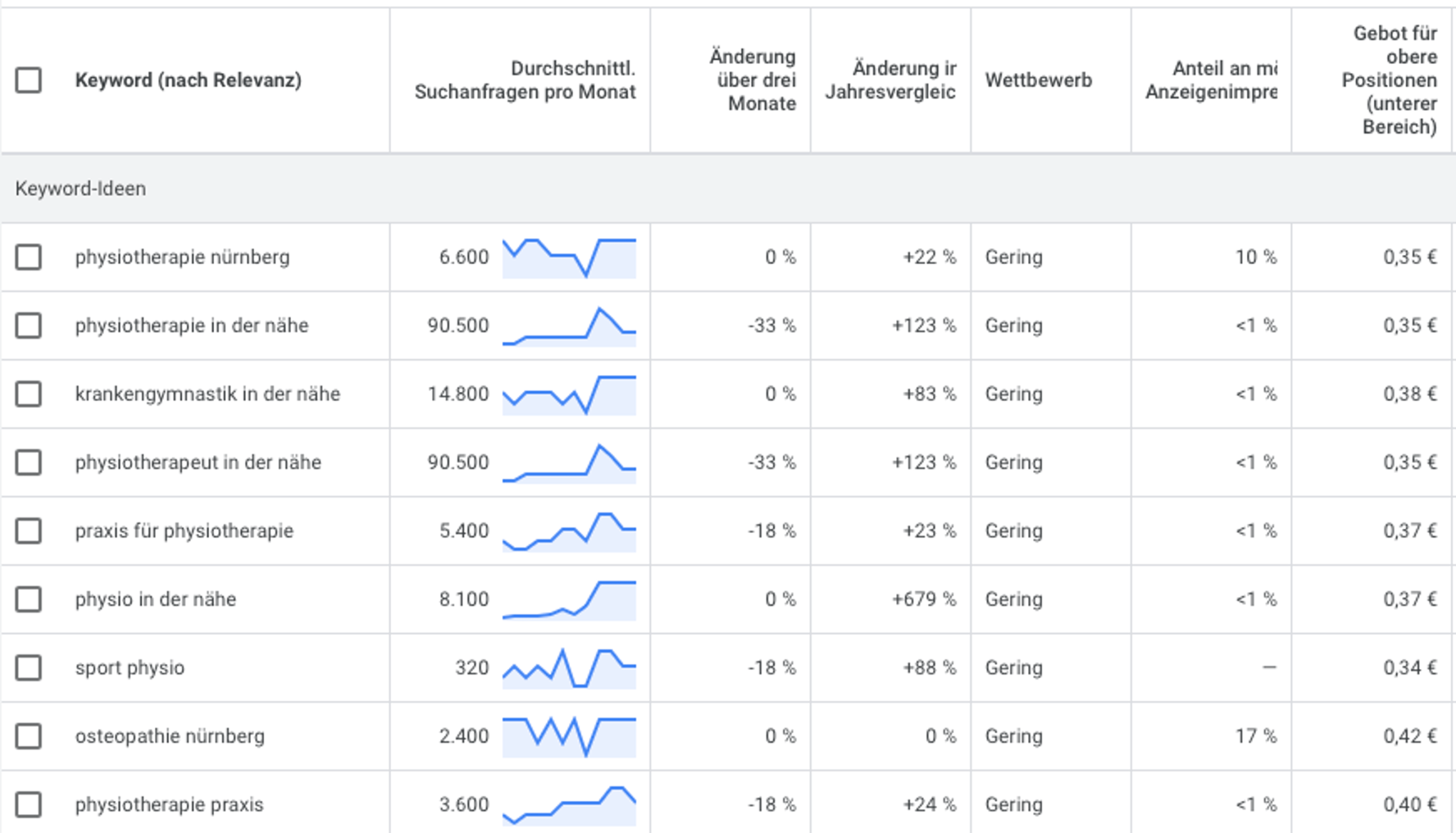Click physiotherapie praxis trend sparkline
Screen dimensions: 1456x833
[569, 805]
